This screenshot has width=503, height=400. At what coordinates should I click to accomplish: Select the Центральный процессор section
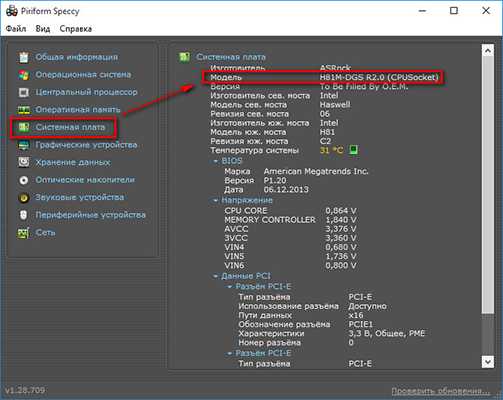tap(86, 92)
